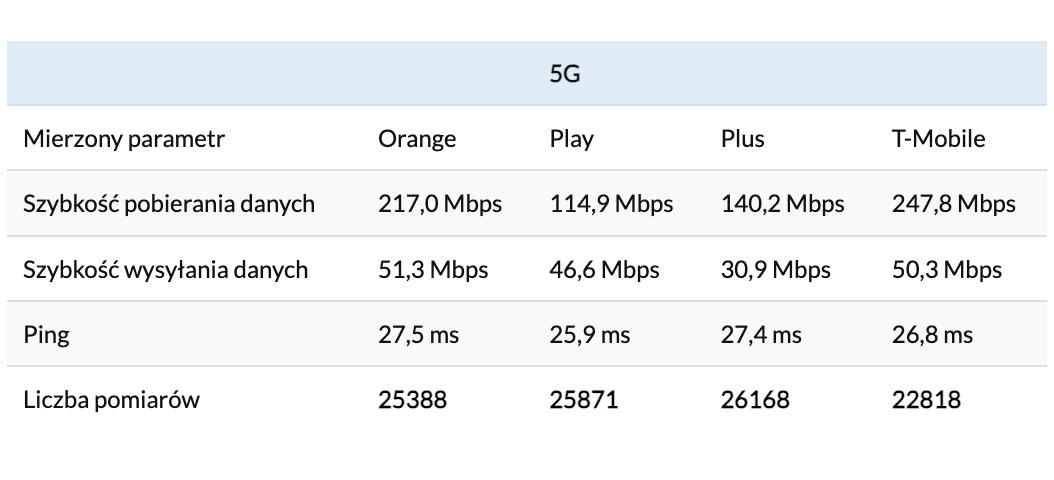Click the Ping row label
1054x480 pixels.
[46, 335]
